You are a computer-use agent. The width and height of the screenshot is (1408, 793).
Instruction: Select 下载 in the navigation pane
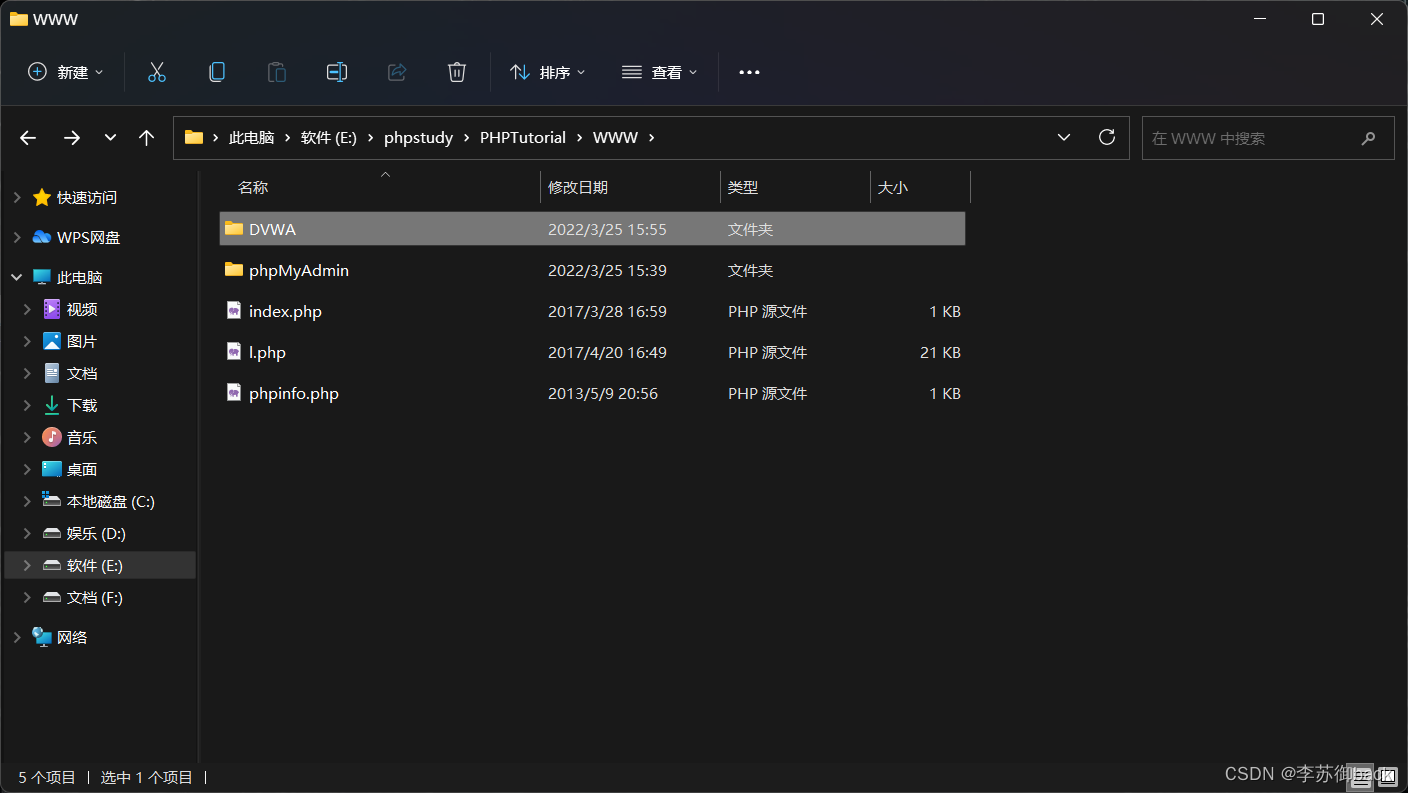pos(82,406)
